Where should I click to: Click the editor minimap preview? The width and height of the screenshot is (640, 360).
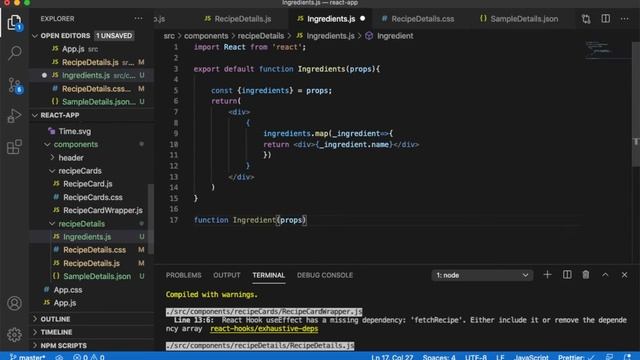point(607,50)
